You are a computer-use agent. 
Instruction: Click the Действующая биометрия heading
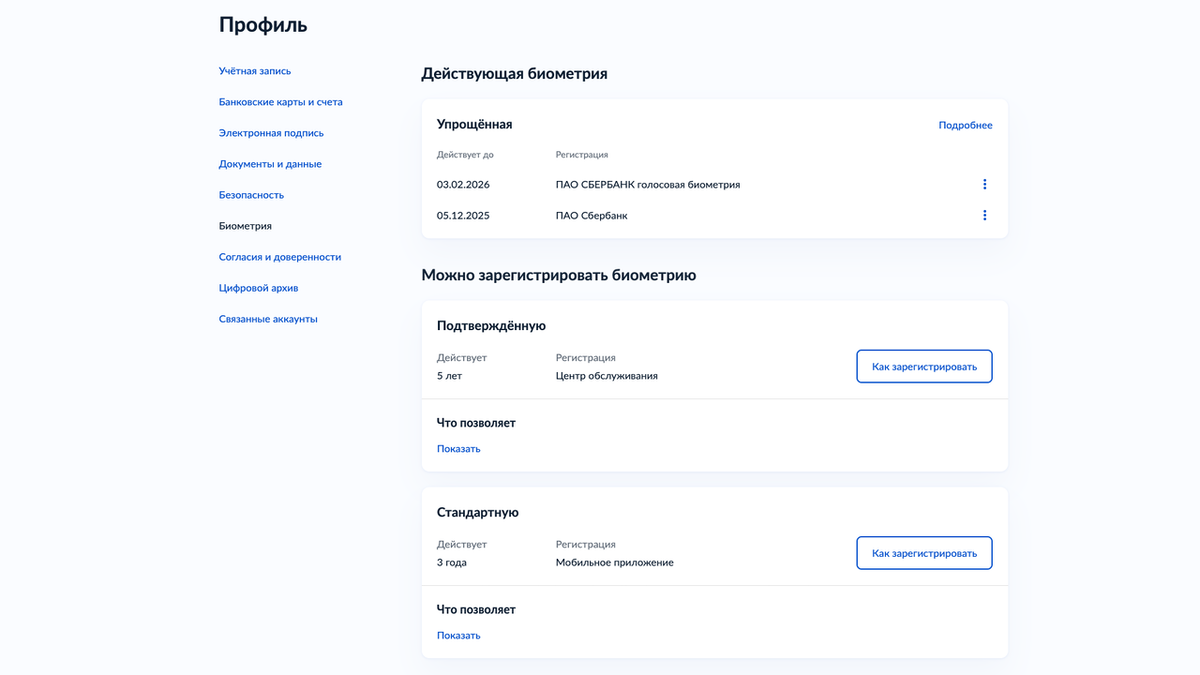tap(514, 74)
